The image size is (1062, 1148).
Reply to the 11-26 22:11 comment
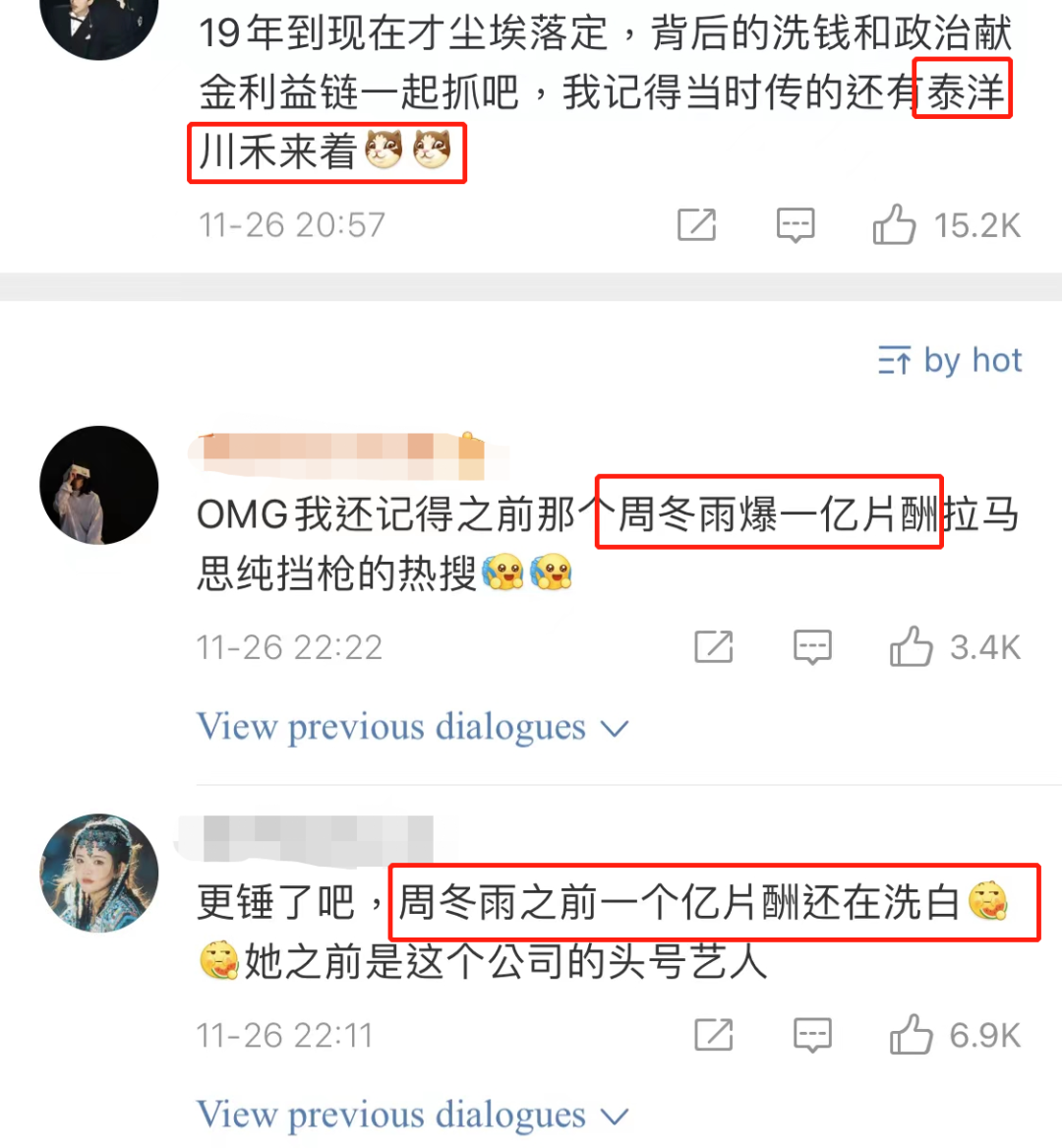coord(811,1035)
